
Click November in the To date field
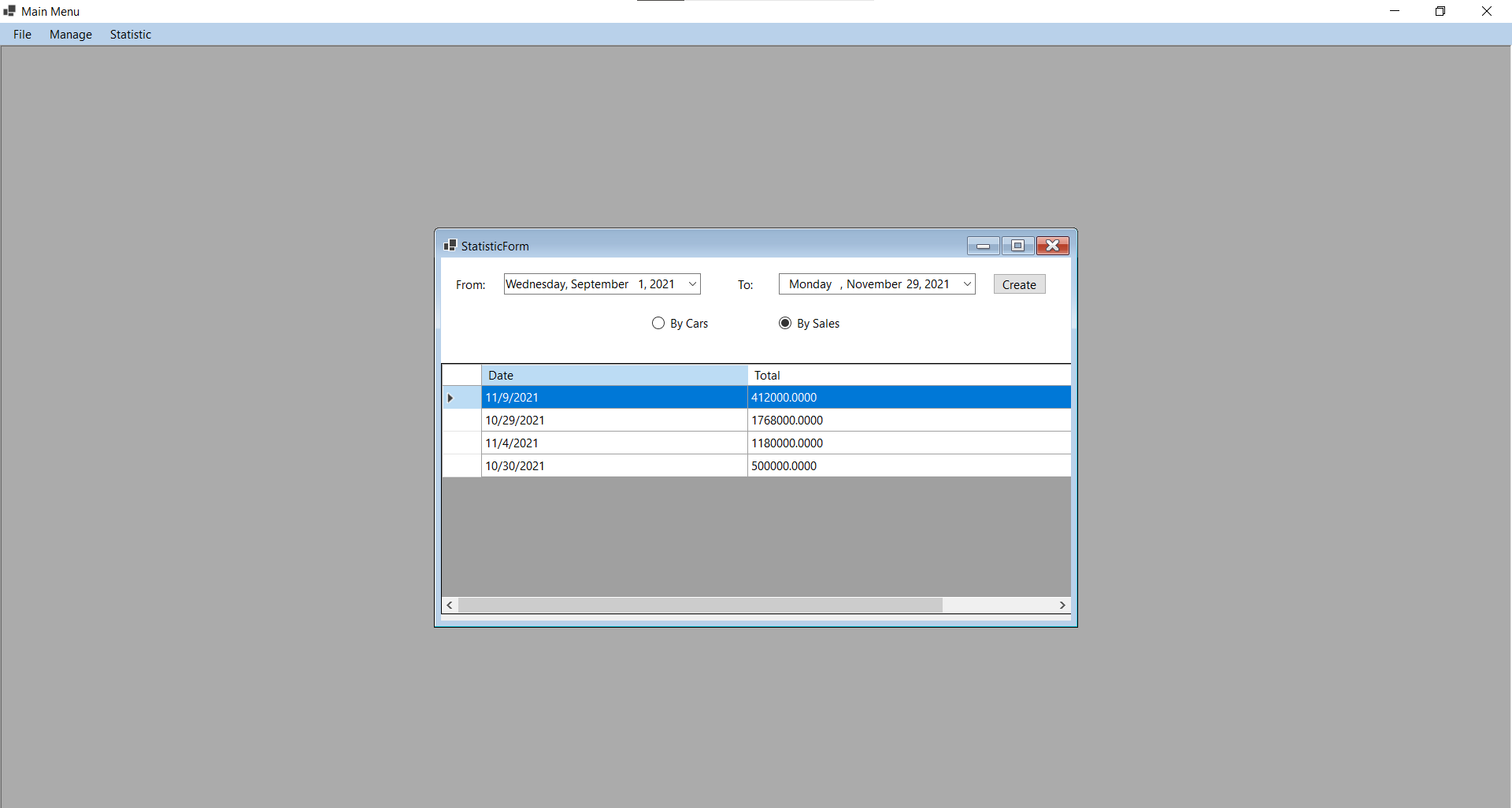pyautogui.click(x=874, y=284)
